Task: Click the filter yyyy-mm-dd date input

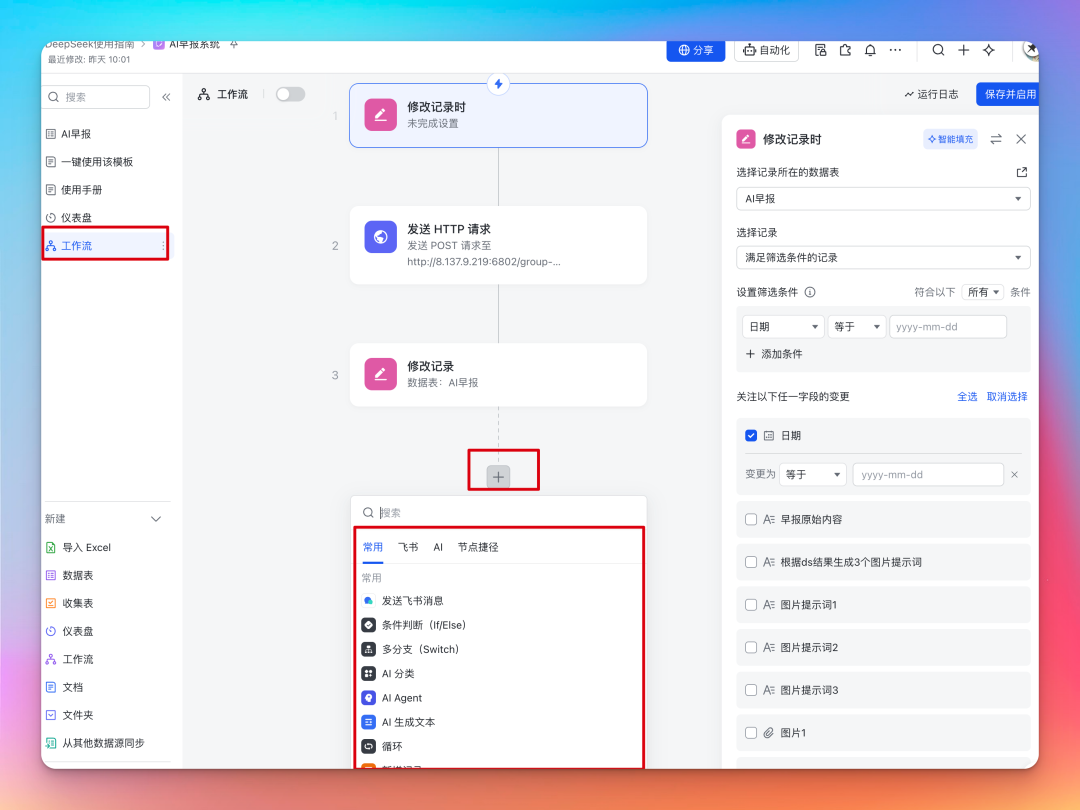Action: [x=948, y=326]
